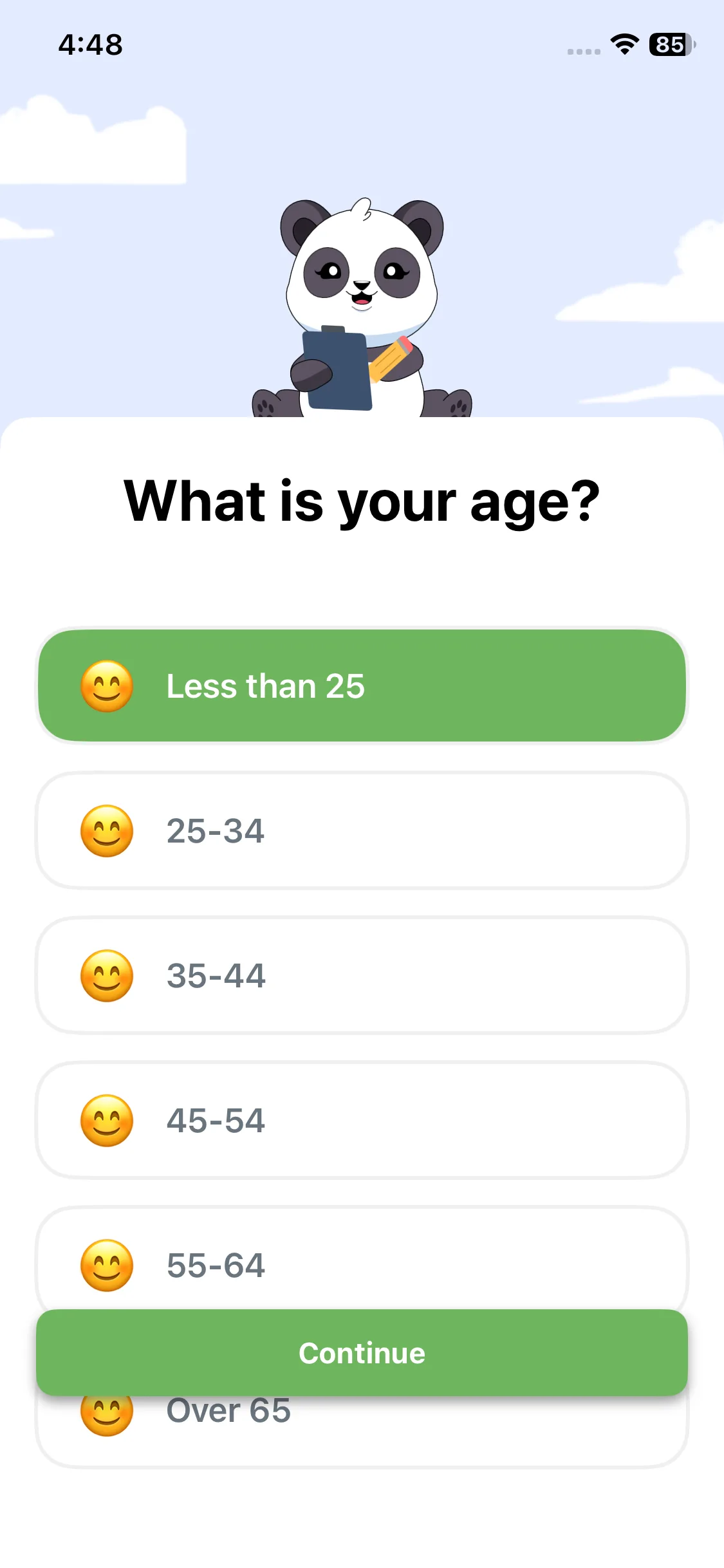Select the Less than 25 age option
The width and height of the screenshot is (724, 1568).
pos(362,686)
